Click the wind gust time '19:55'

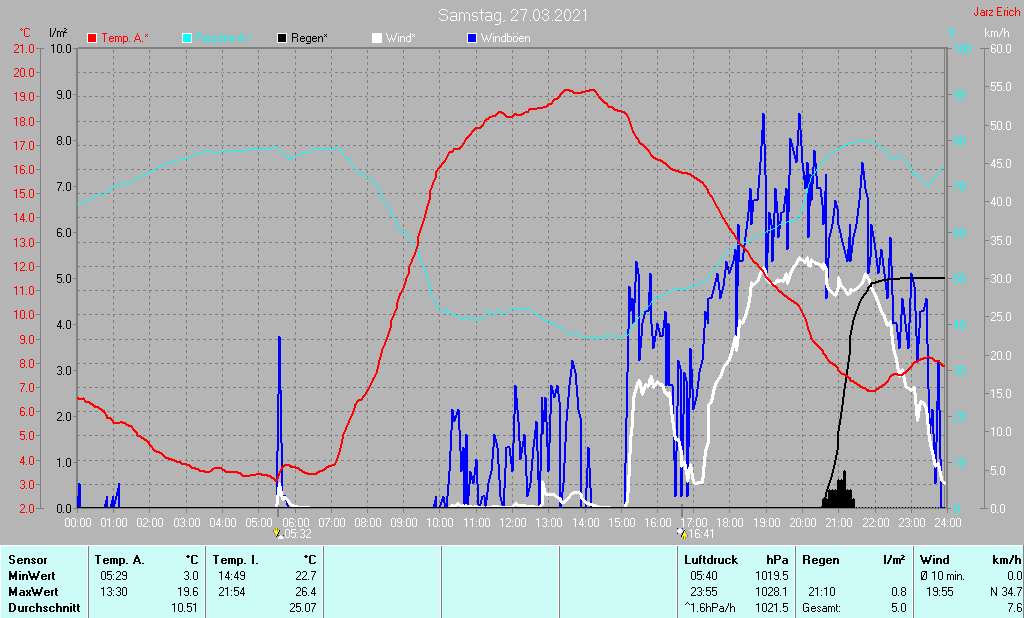[939, 592]
